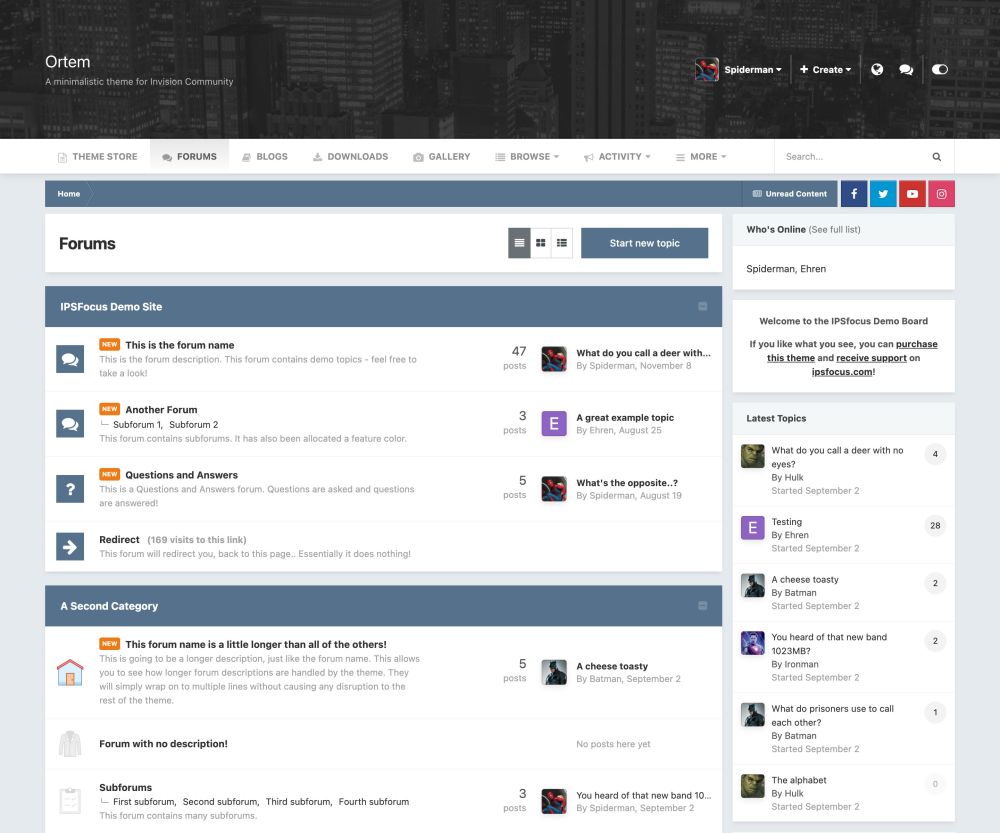This screenshot has width=1000, height=833.
Task: Expand the More menu
Action: (x=701, y=156)
